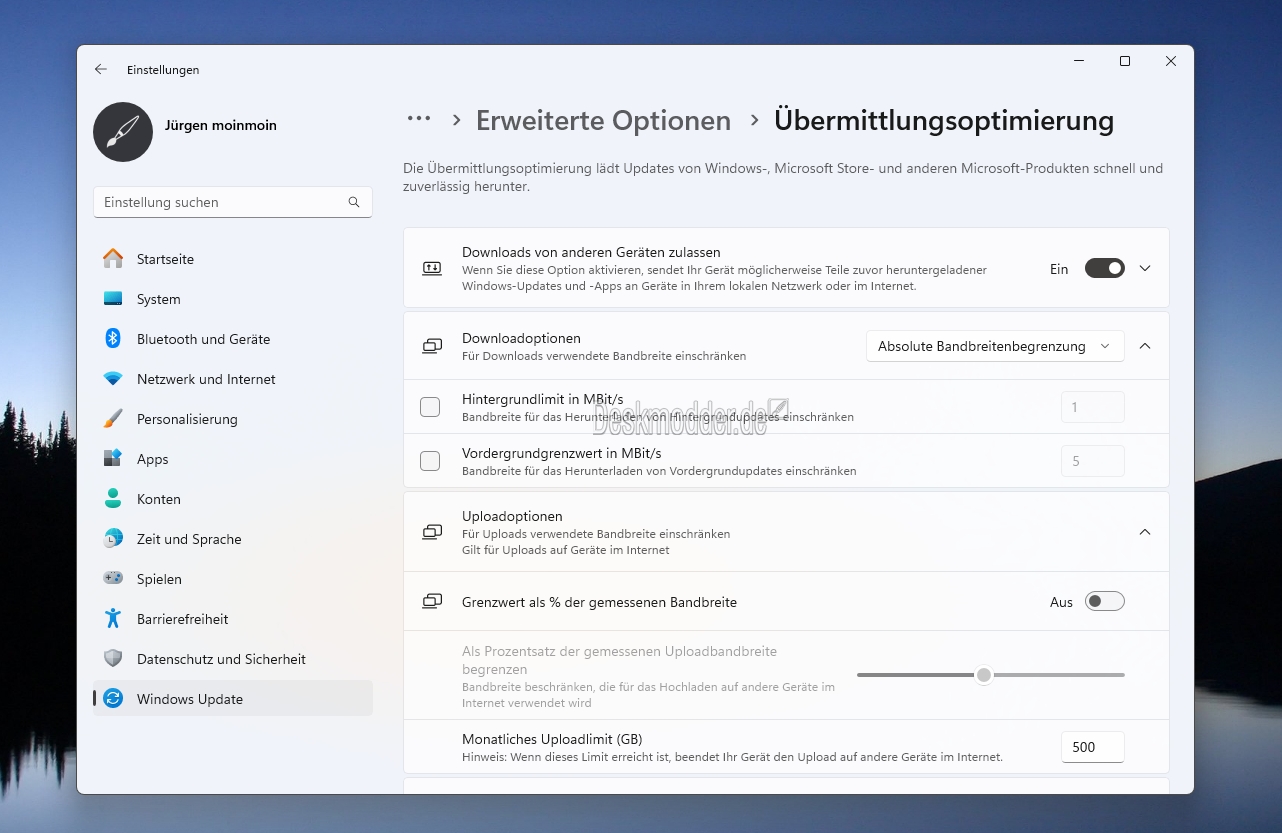Screen dimensions: 1282x833
Task: Click the Datenschutz shield icon
Action: click(x=113, y=659)
